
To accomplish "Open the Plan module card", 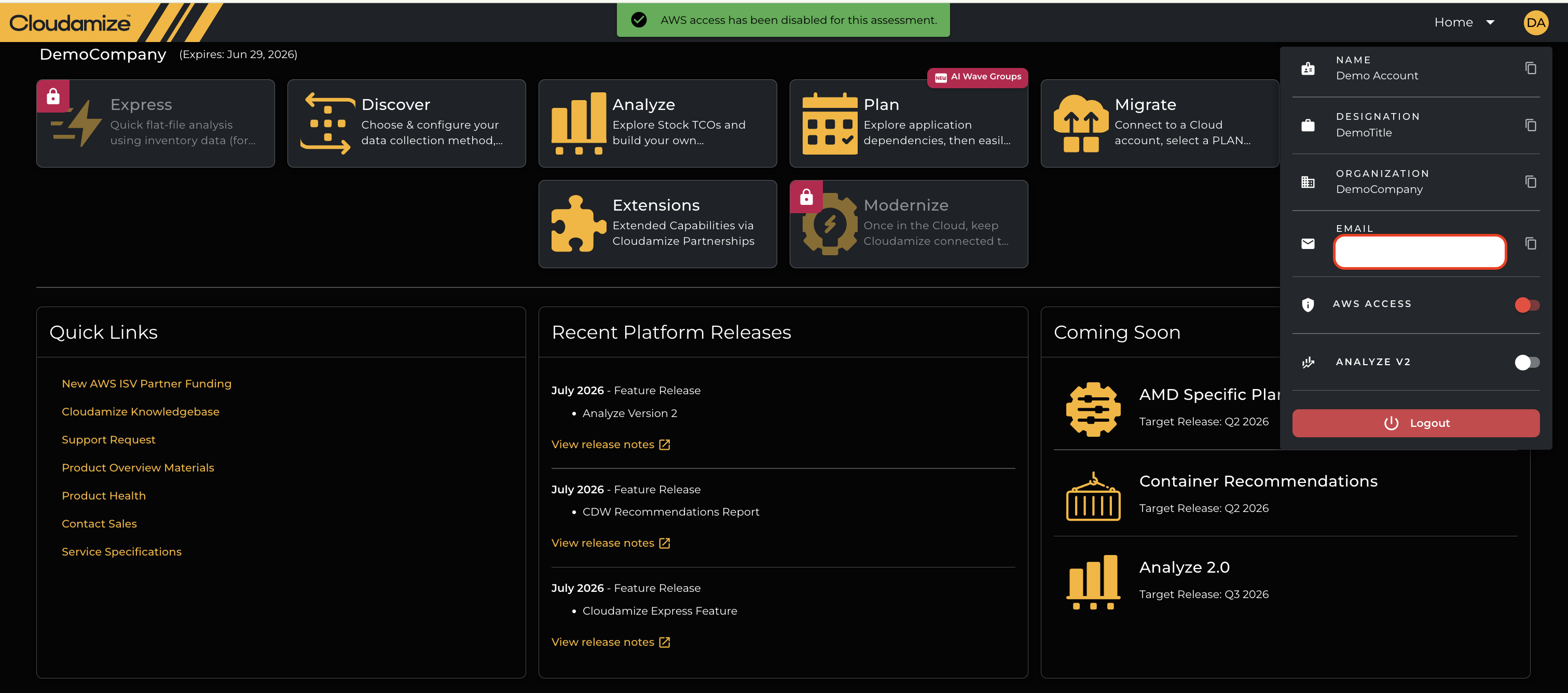I will [x=908, y=123].
